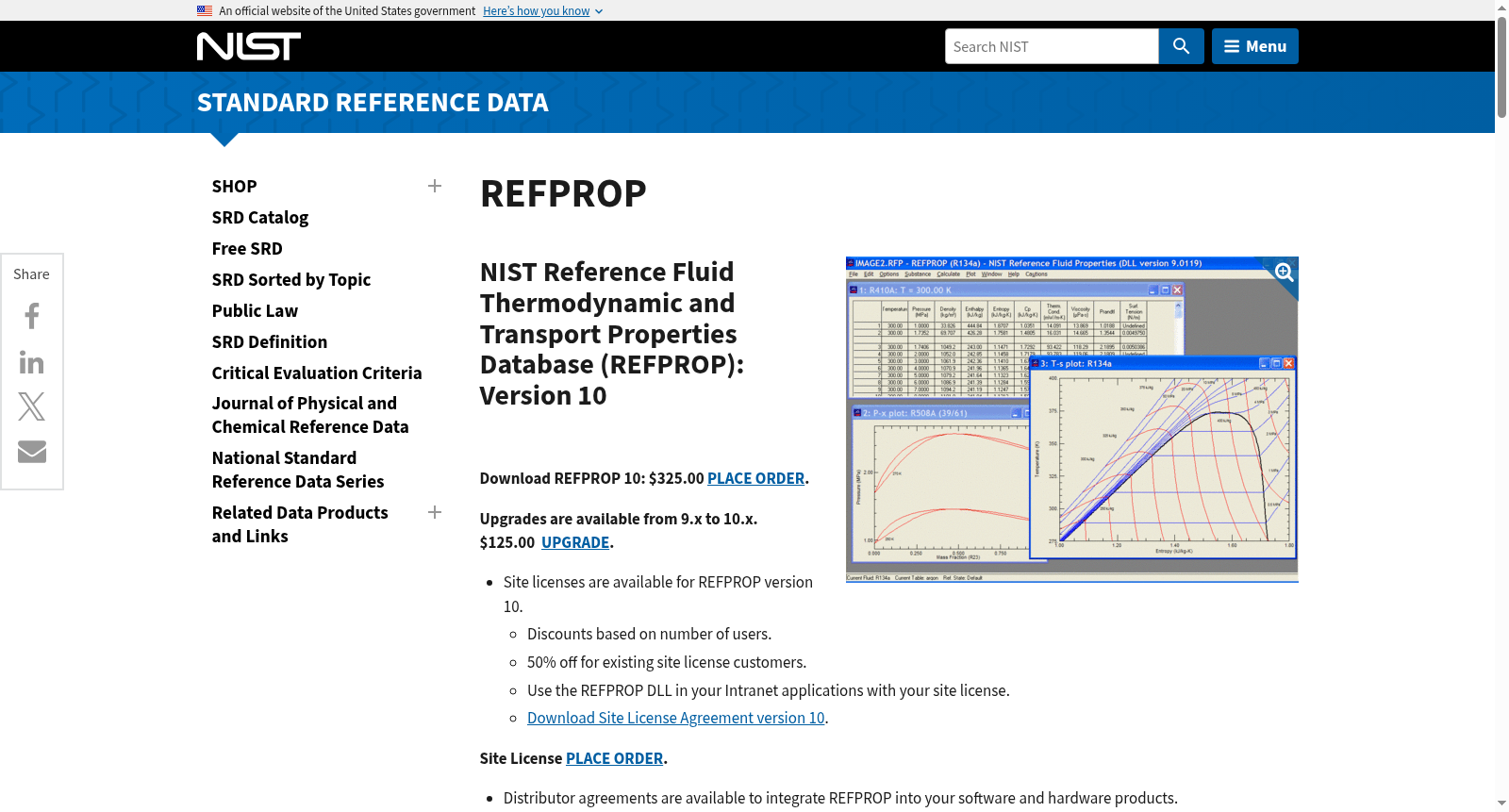Download Site License Agreement version 10

[x=675, y=718]
